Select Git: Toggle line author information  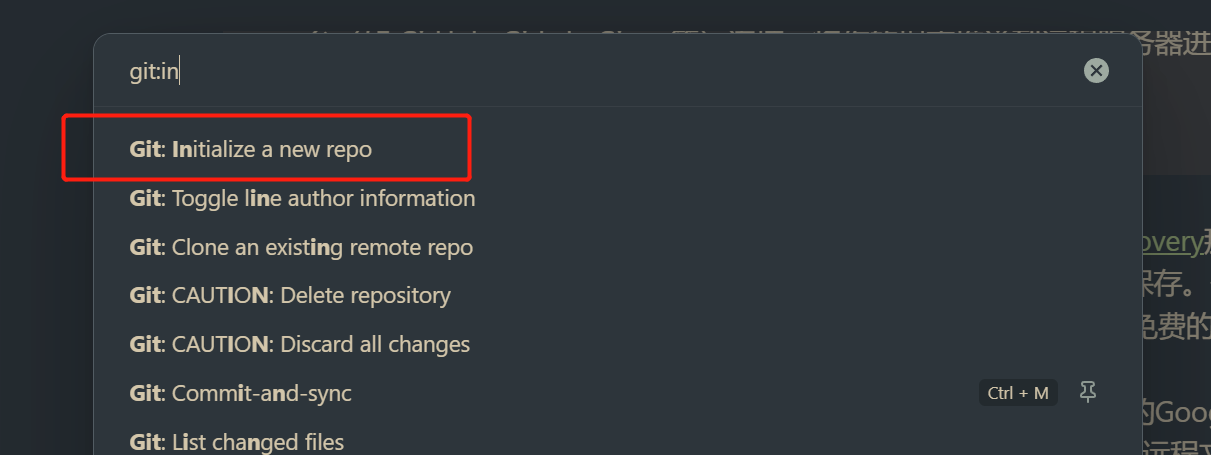[x=618, y=198]
